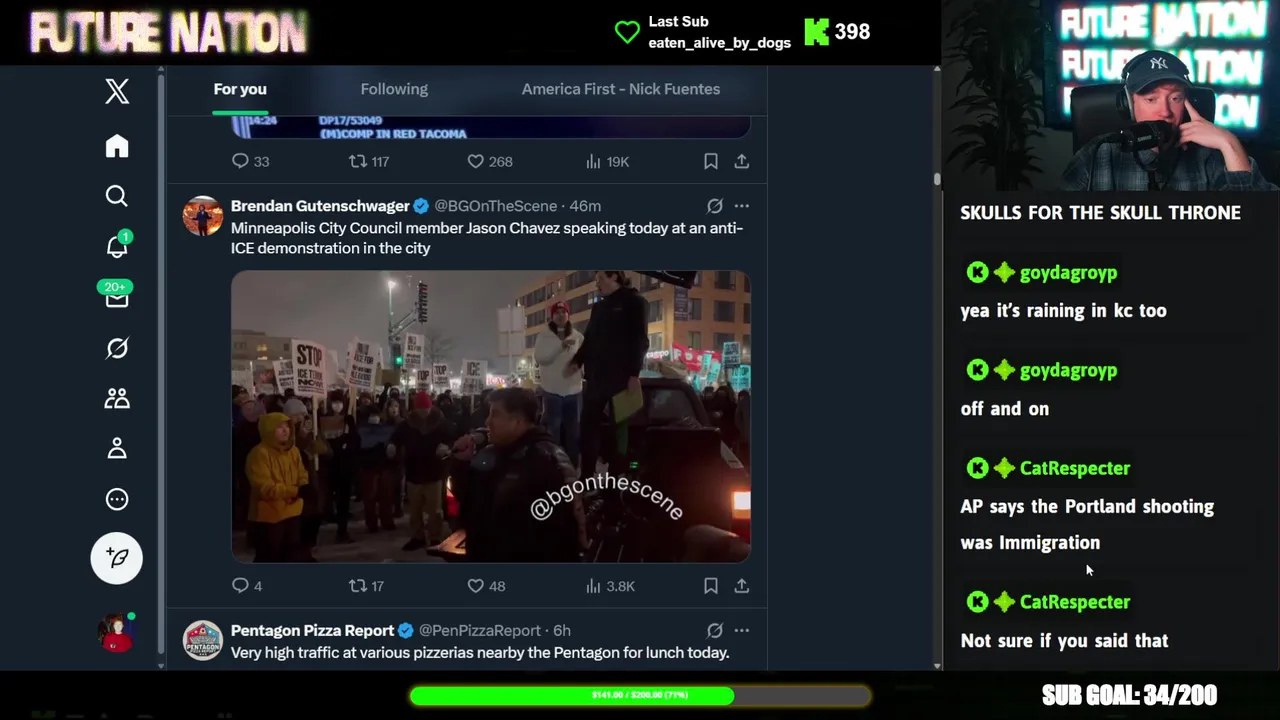Open the Pentagon Pizza Report name link
Screen dimensions: 1280x720
(312, 630)
